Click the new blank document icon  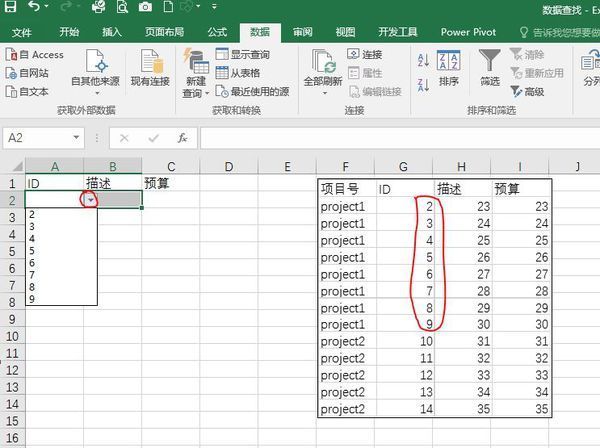(168, 6)
